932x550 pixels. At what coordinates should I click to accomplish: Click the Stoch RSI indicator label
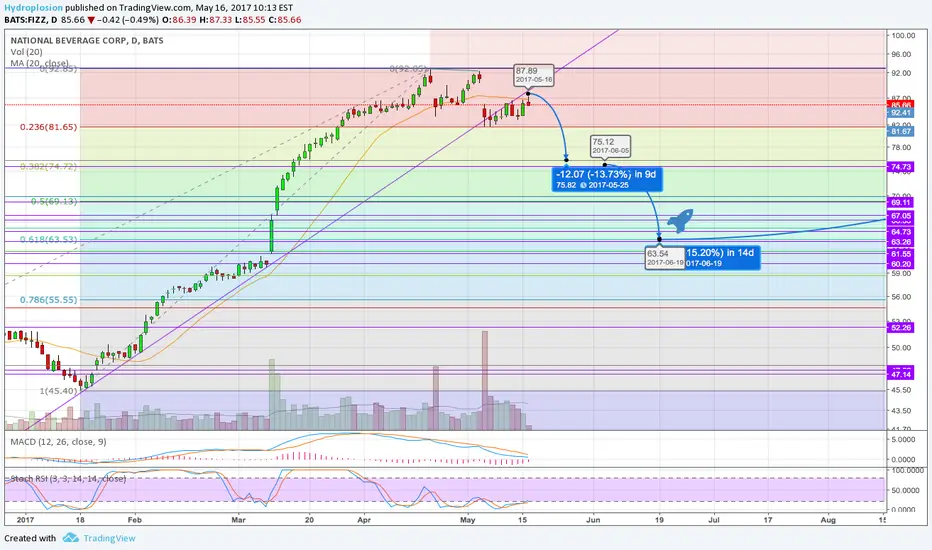pyautogui.click(x=68, y=479)
